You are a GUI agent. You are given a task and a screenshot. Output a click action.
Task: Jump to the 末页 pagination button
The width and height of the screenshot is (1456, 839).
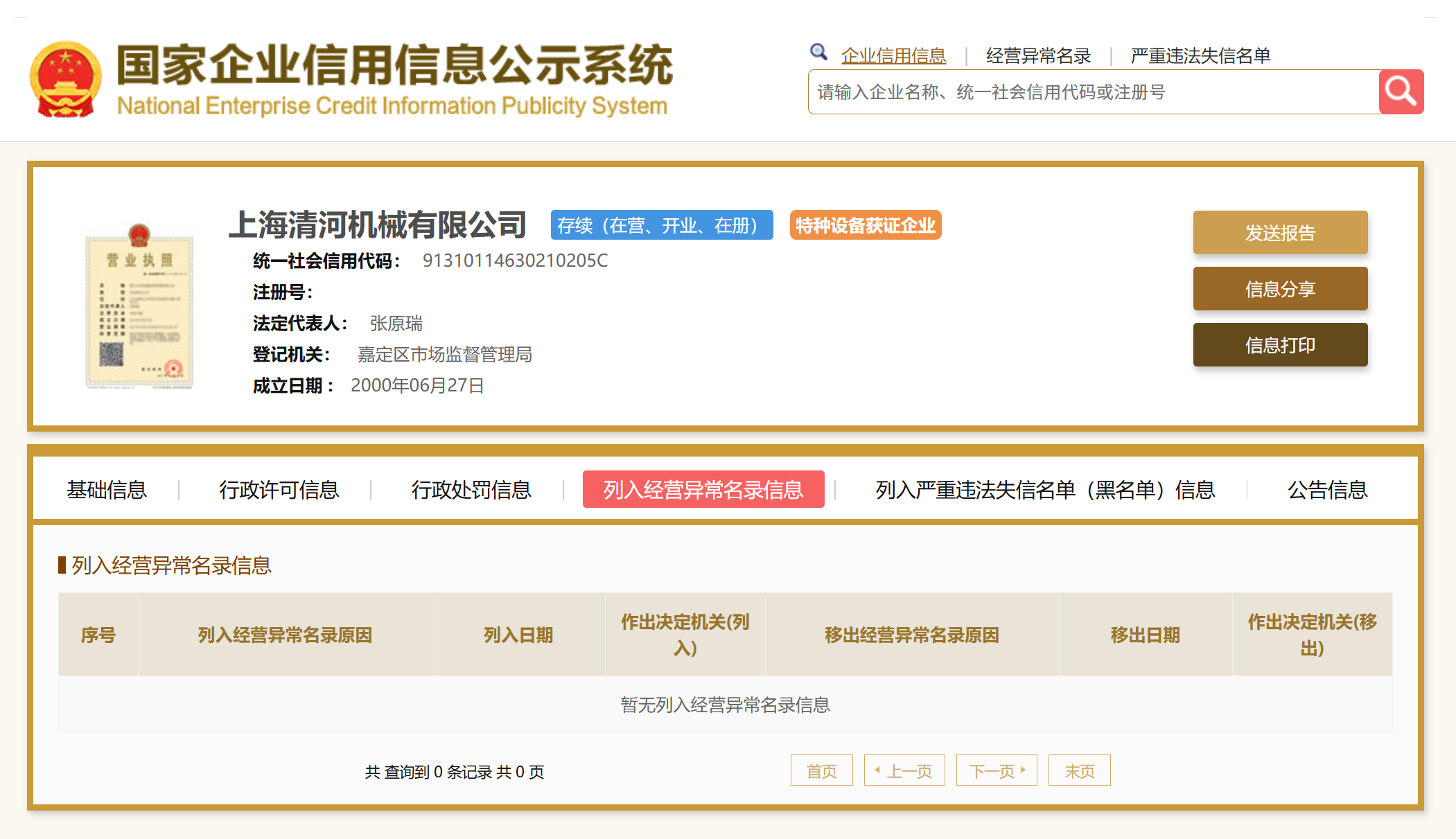pyautogui.click(x=1080, y=770)
